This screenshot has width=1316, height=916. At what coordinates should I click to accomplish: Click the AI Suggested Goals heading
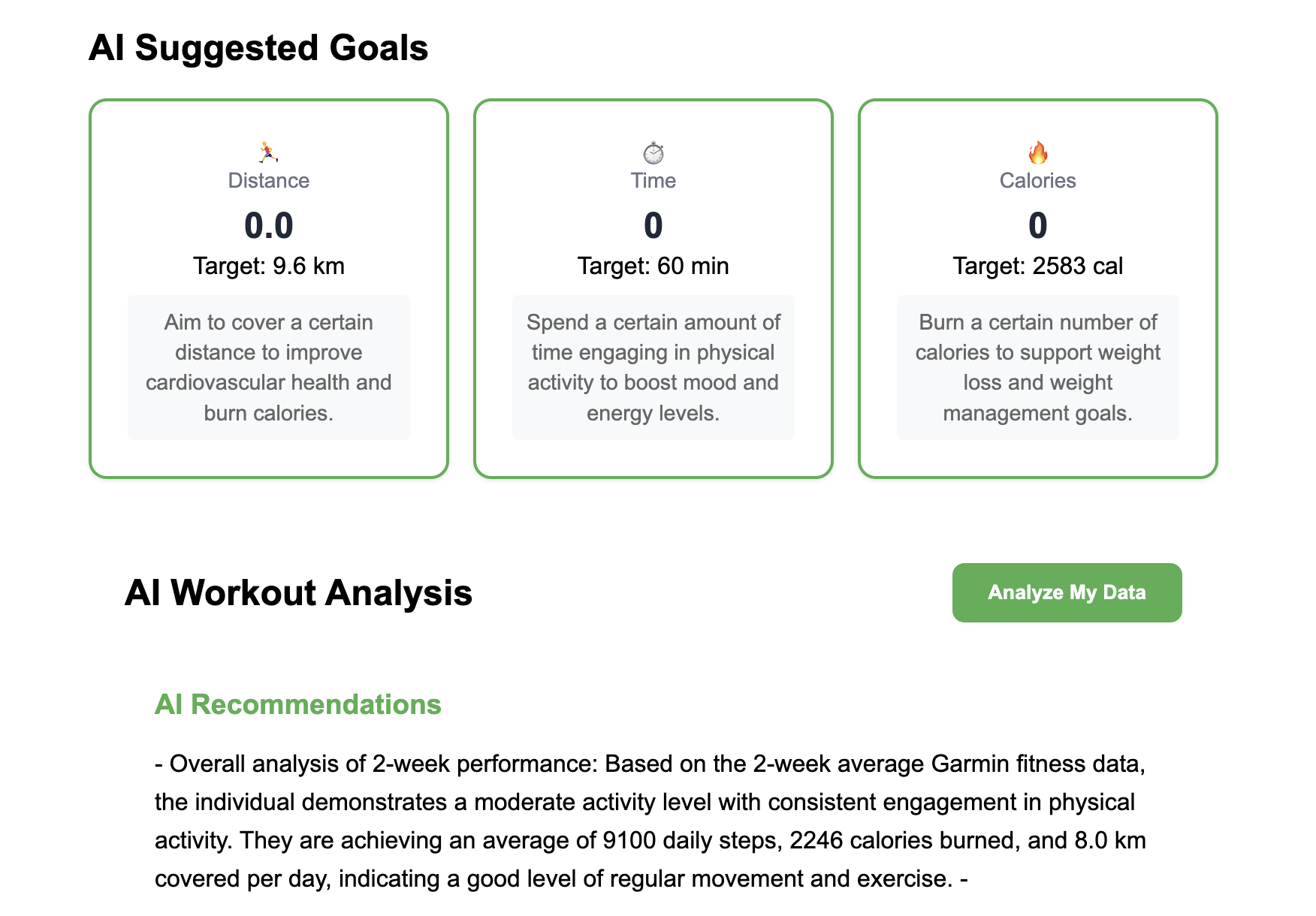pos(258,48)
